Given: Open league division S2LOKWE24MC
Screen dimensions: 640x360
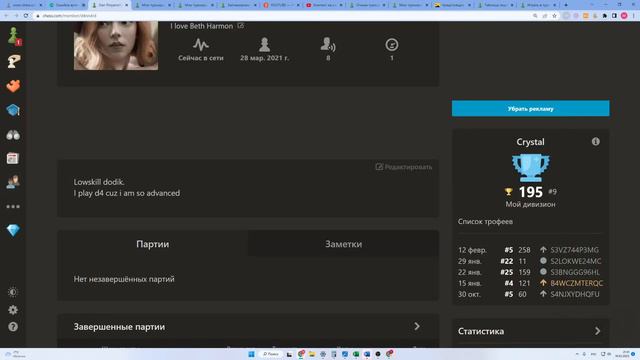Looking at the screenshot, I should (x=576, y=261).
